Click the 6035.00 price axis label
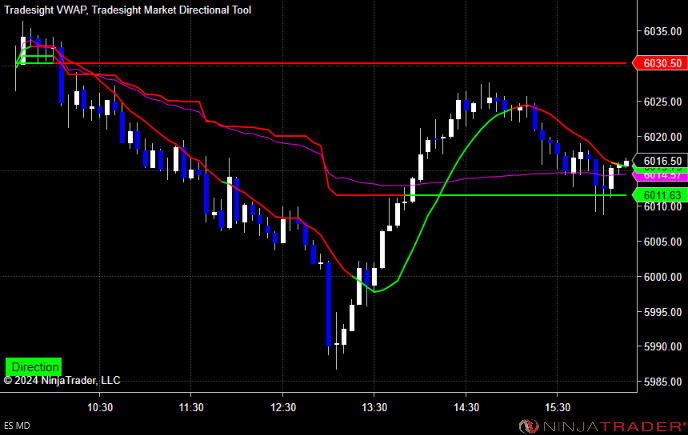 click(663, 31)
